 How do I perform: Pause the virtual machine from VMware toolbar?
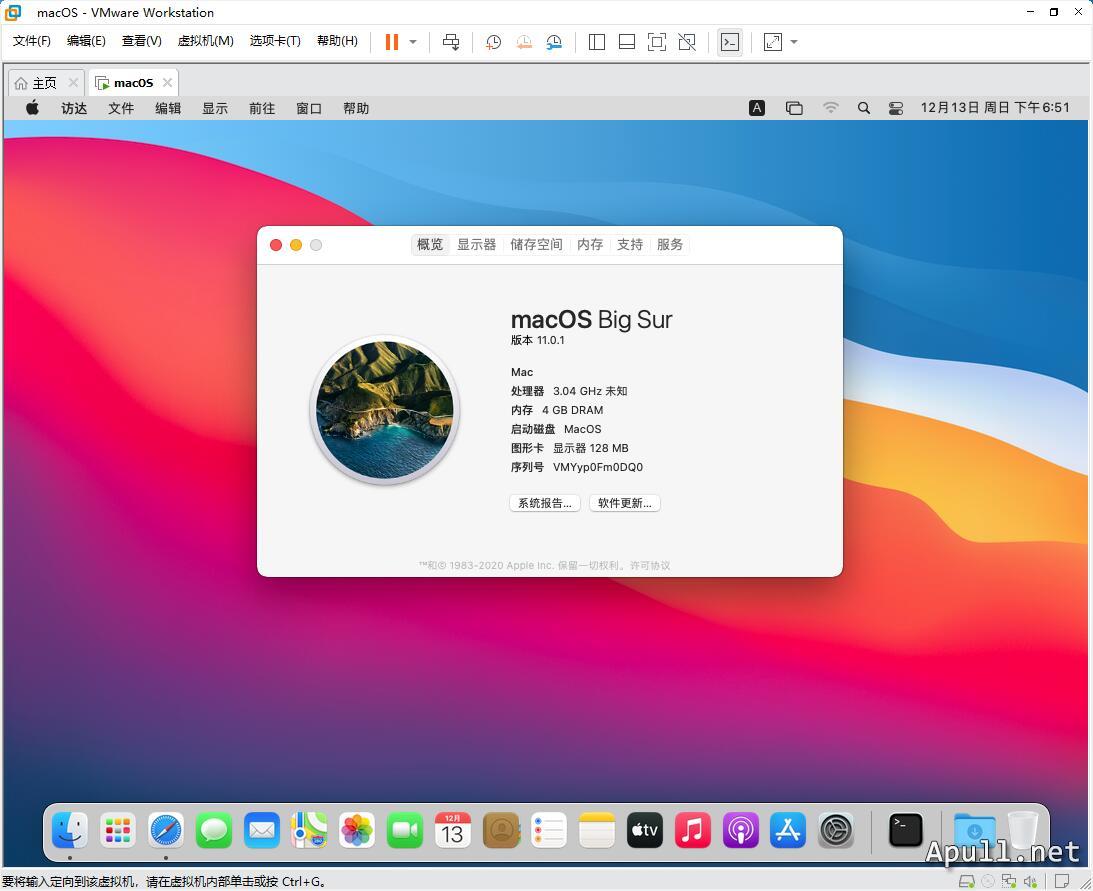click(392, 42)
